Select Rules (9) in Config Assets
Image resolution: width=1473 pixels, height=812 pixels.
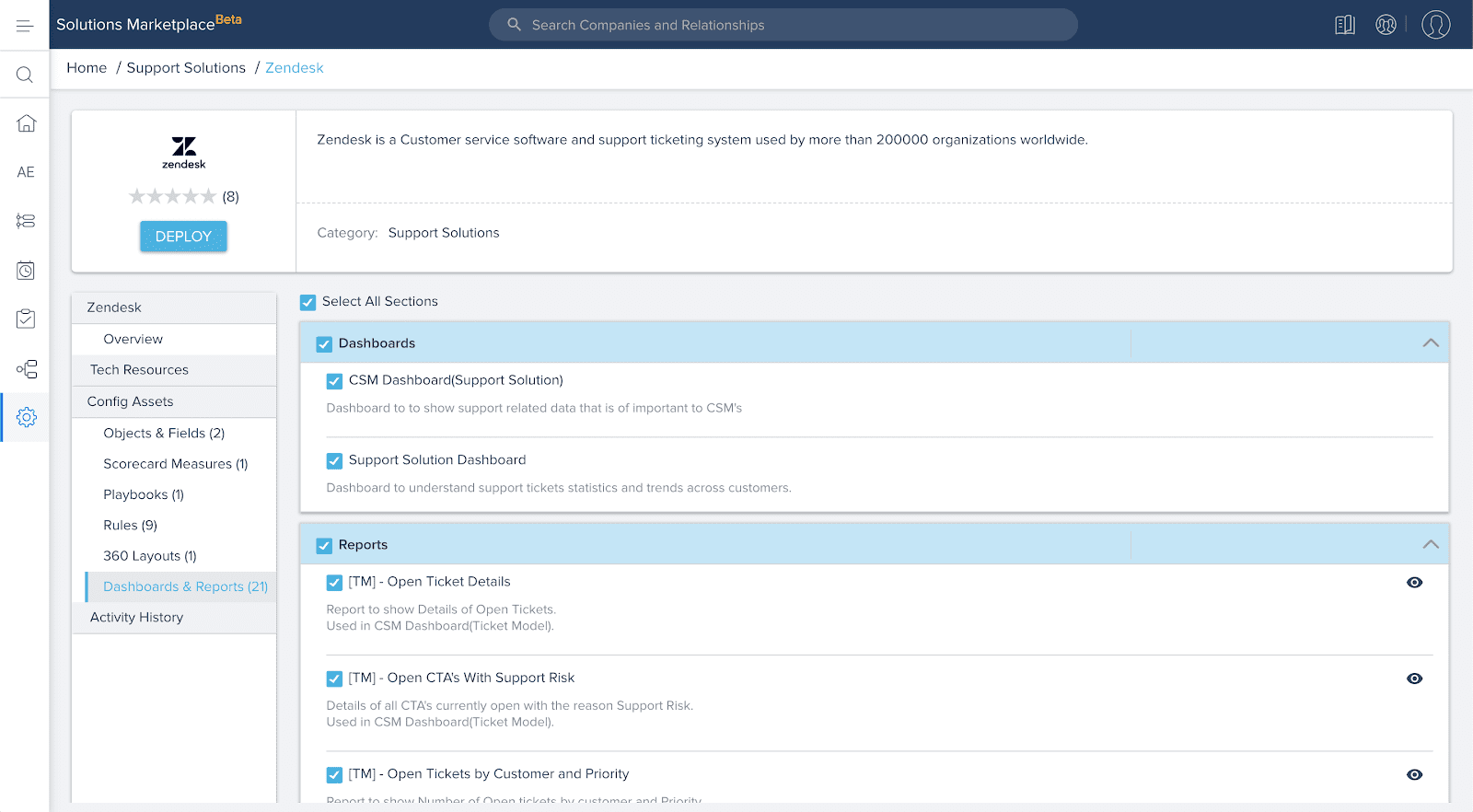(130, 525)
